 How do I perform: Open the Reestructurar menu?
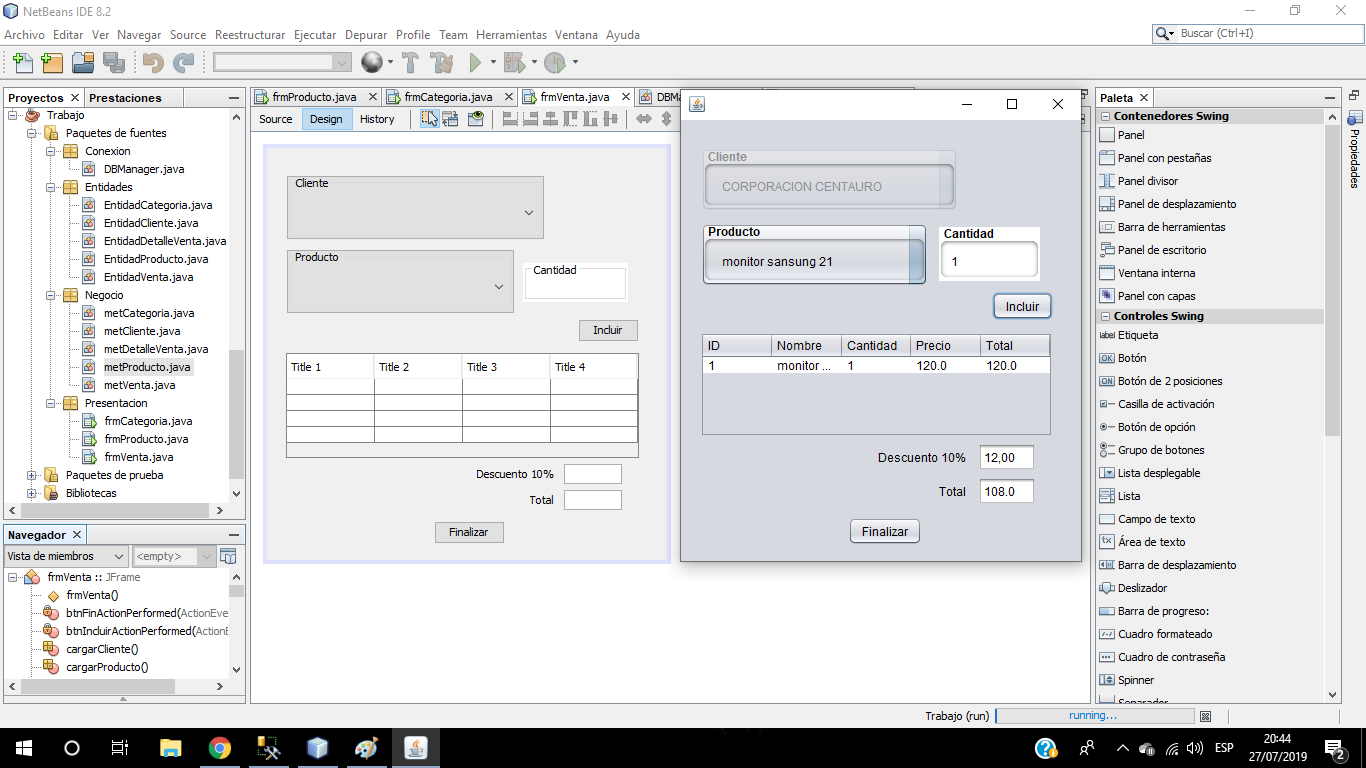[250, 34]
